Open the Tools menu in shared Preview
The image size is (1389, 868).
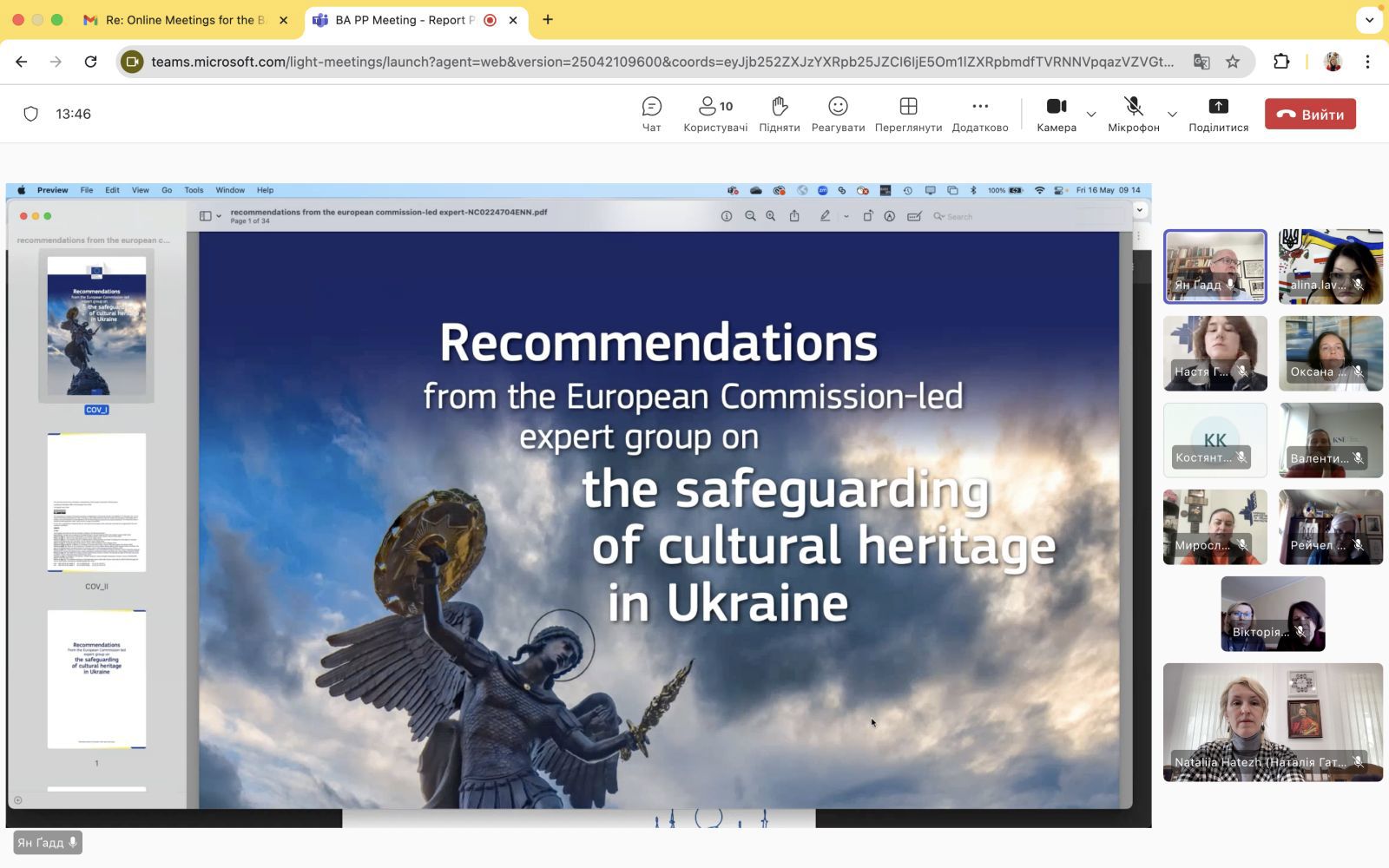click(x=194, y=190)
